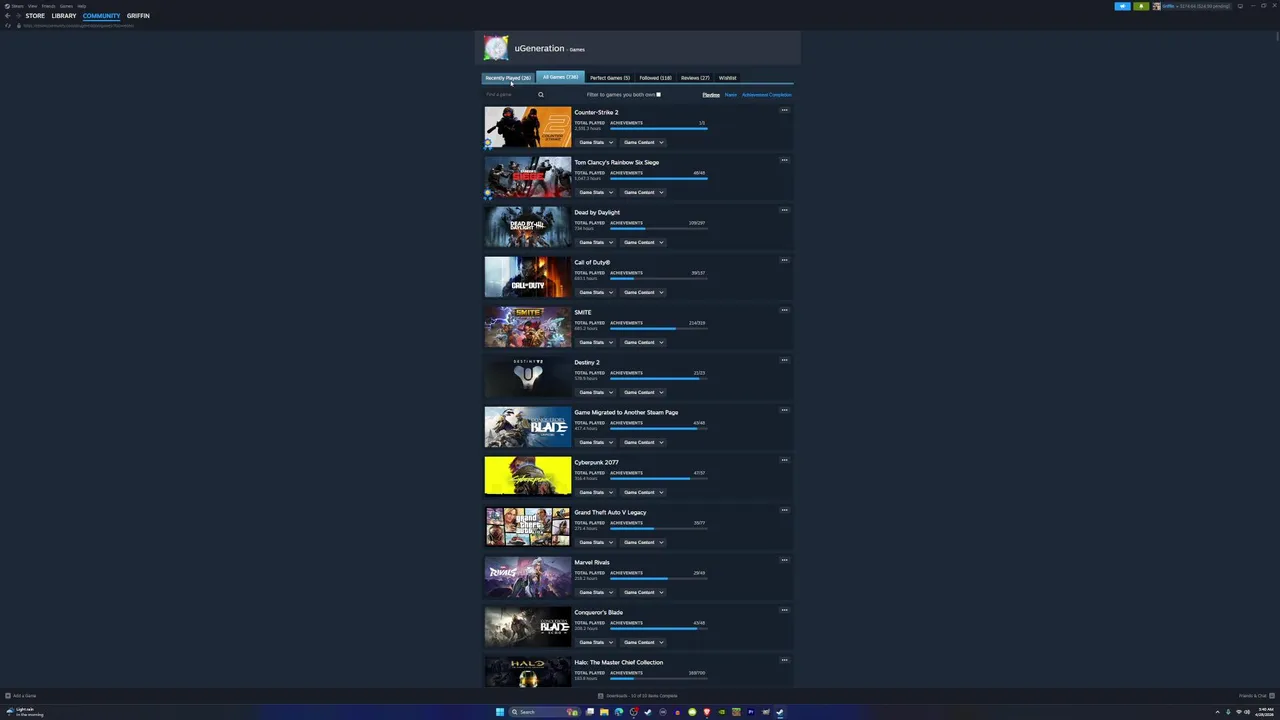Switch to the Recently Played tab

tap(508, 78)
